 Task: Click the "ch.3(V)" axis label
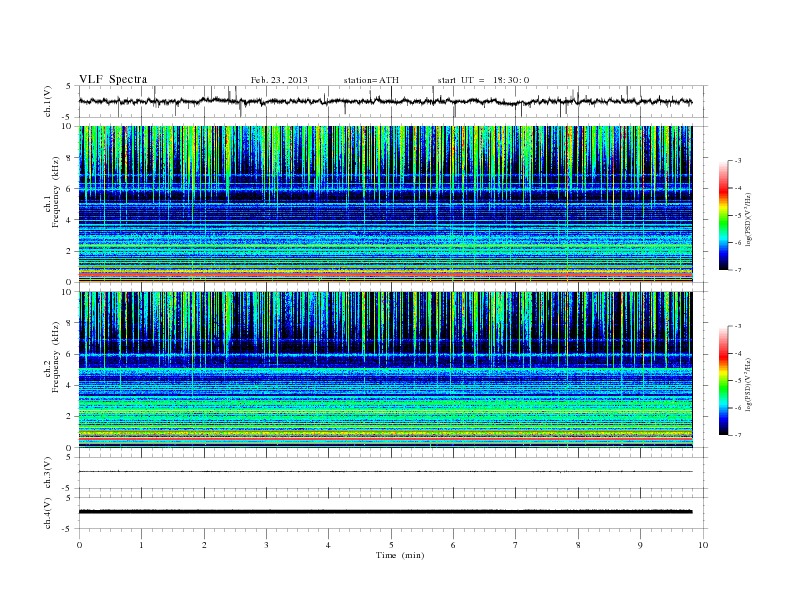click(48, 473)
